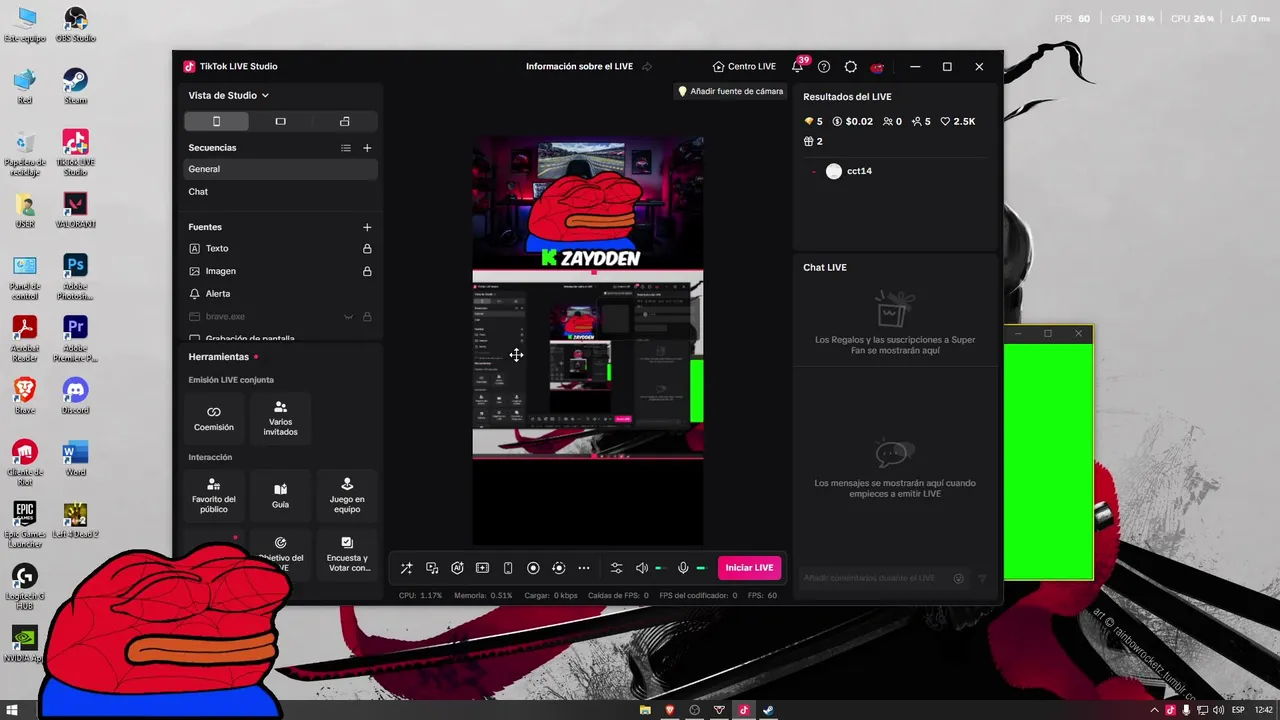Click TikTok LIVE Studio taskbar icon
Image resolution: width=1280 pixels, height=720 pixels.
pos(743,710)
